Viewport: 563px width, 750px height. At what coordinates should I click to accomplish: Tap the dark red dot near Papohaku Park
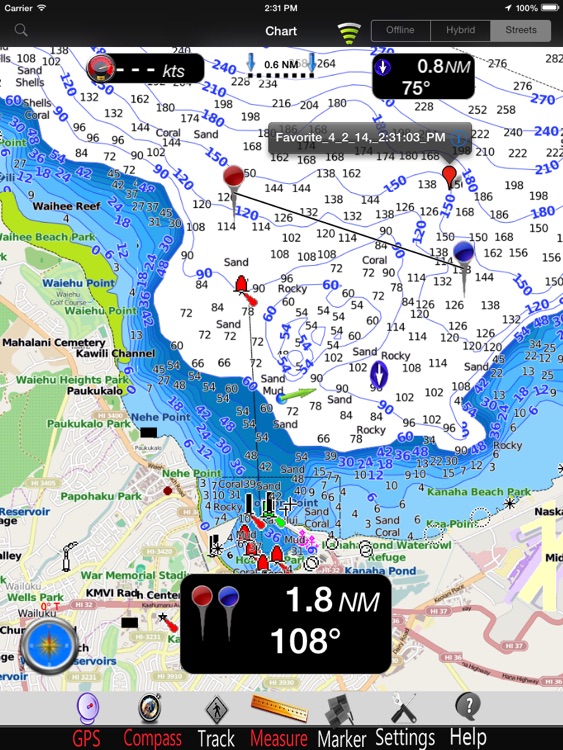click(x=167, y=491)
